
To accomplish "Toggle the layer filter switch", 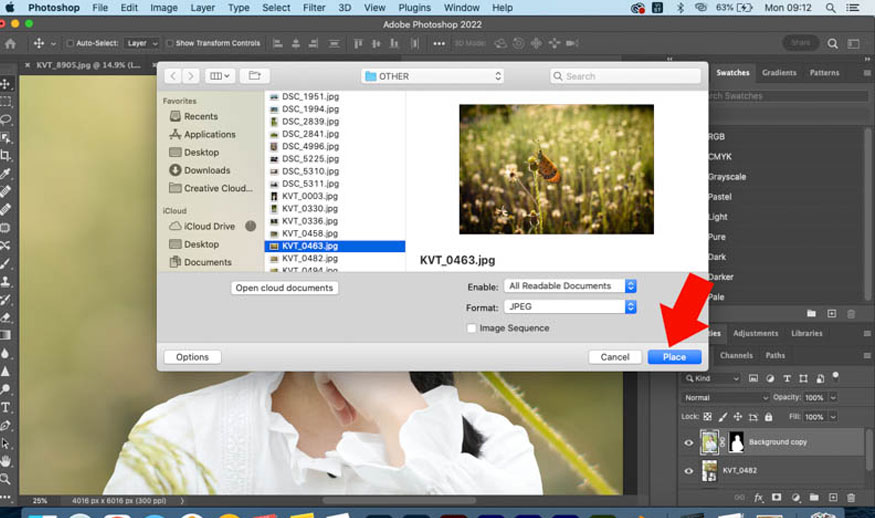I will click(835, 377).
